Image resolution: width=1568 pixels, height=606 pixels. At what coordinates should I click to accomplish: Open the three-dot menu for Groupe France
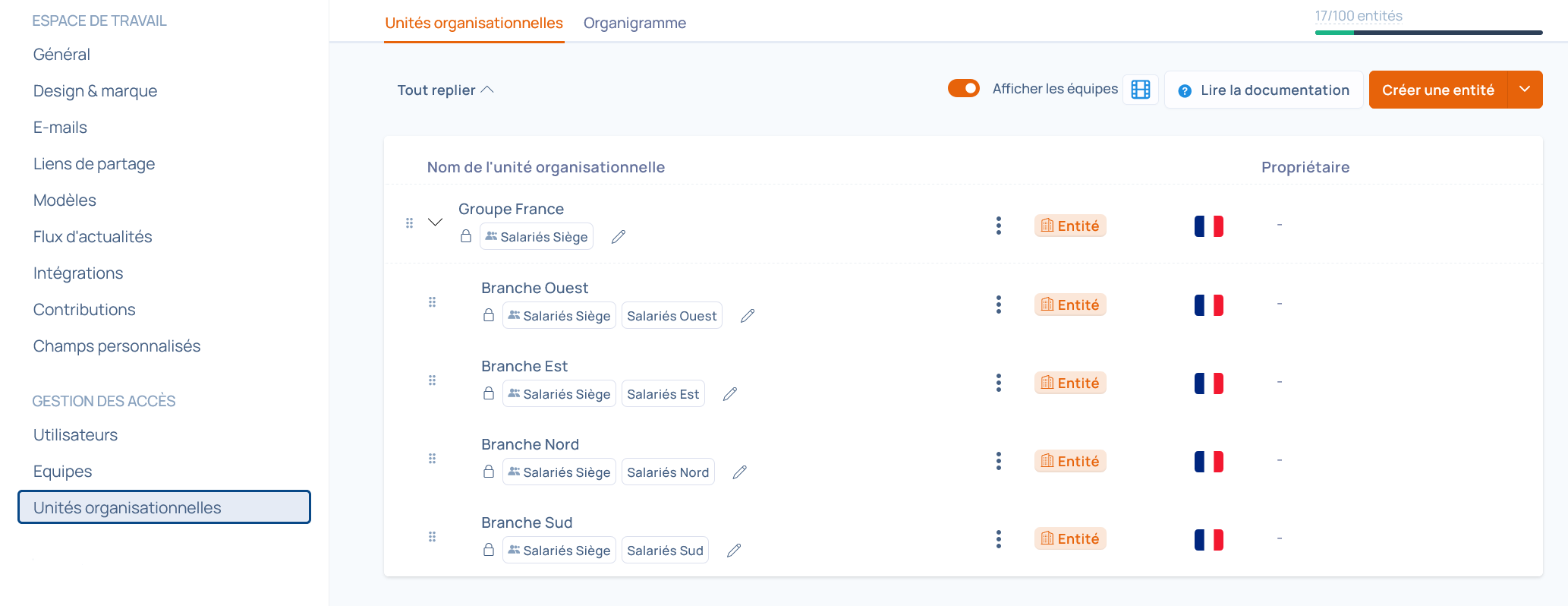pos(998,226)
